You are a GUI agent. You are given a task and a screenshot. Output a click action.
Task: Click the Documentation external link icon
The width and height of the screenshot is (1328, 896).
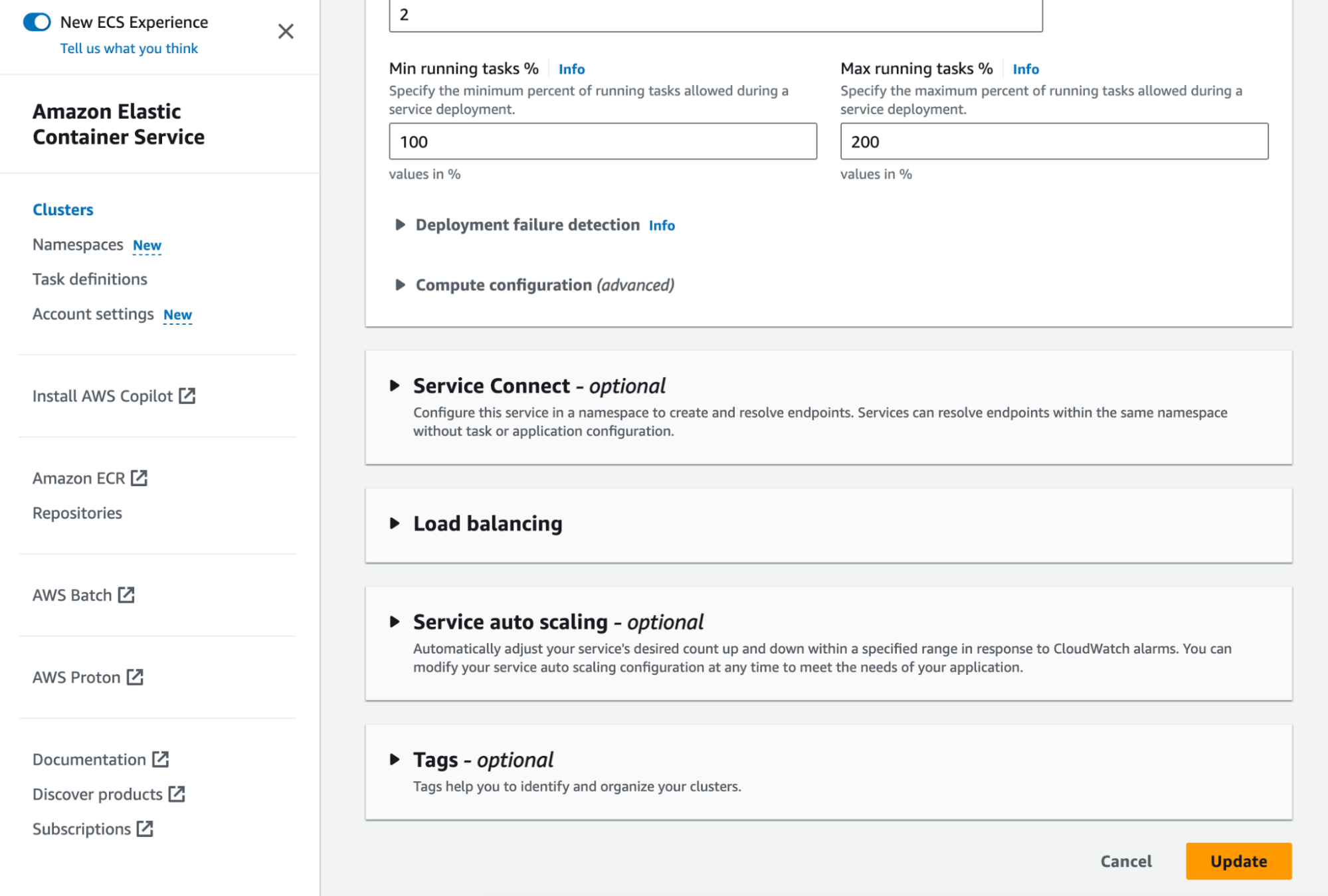(x=160, y=759)
